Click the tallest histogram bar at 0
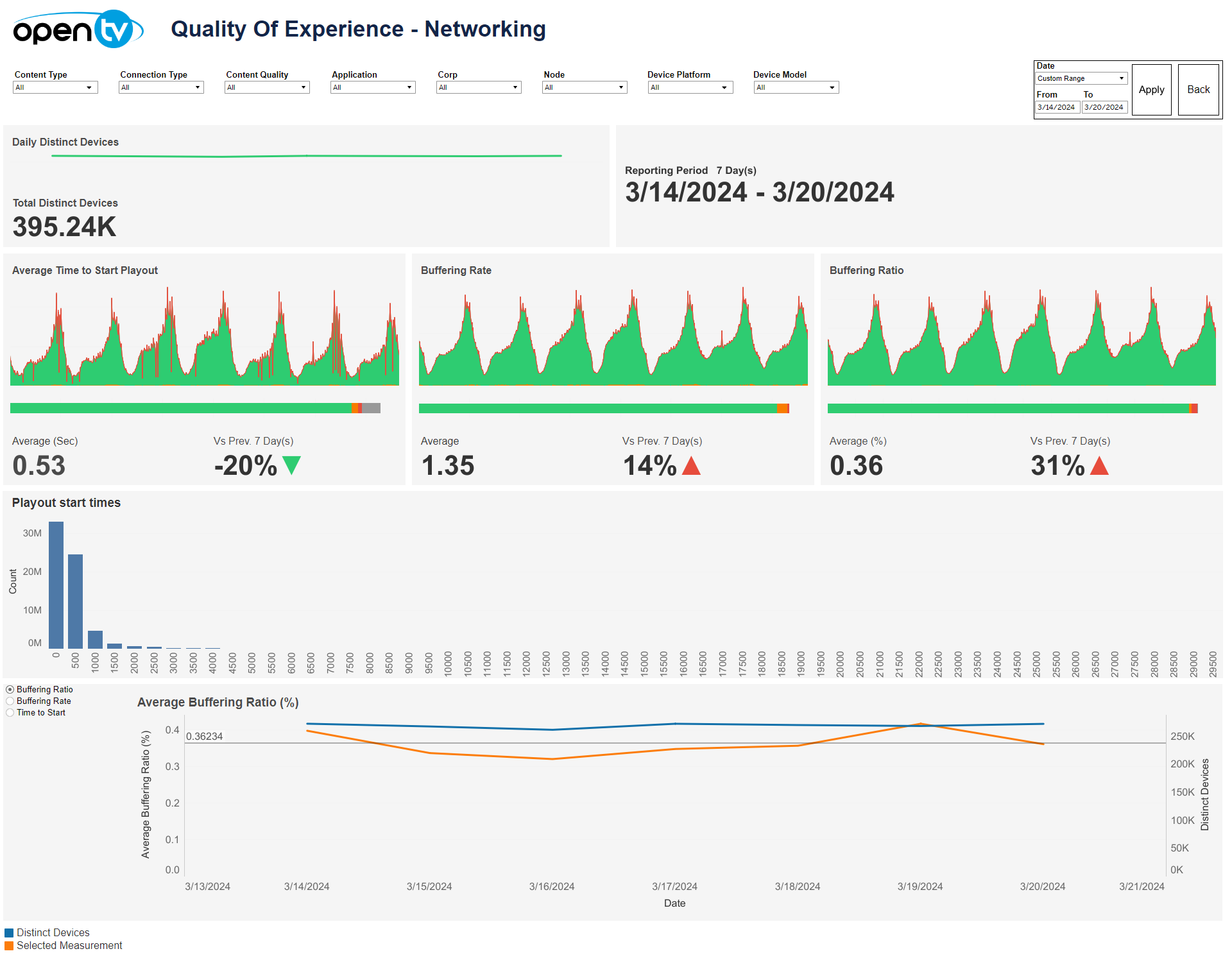1232x958 pixels. pyautogui.click(x=56, y=585)
